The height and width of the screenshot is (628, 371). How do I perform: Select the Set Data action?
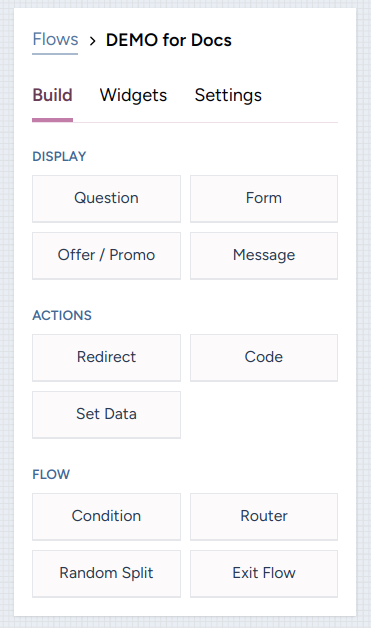[x=107, y=415]
